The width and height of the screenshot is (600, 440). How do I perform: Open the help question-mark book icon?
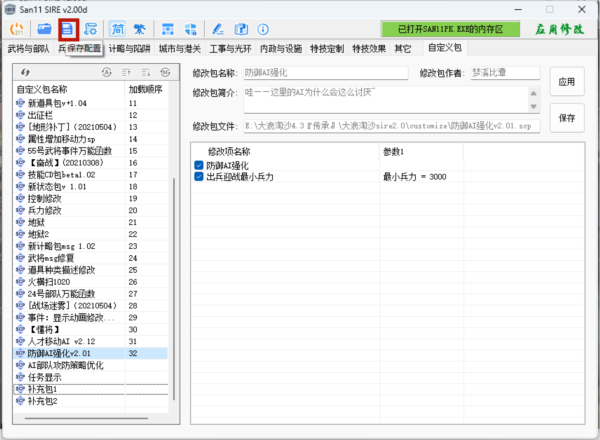241,29
